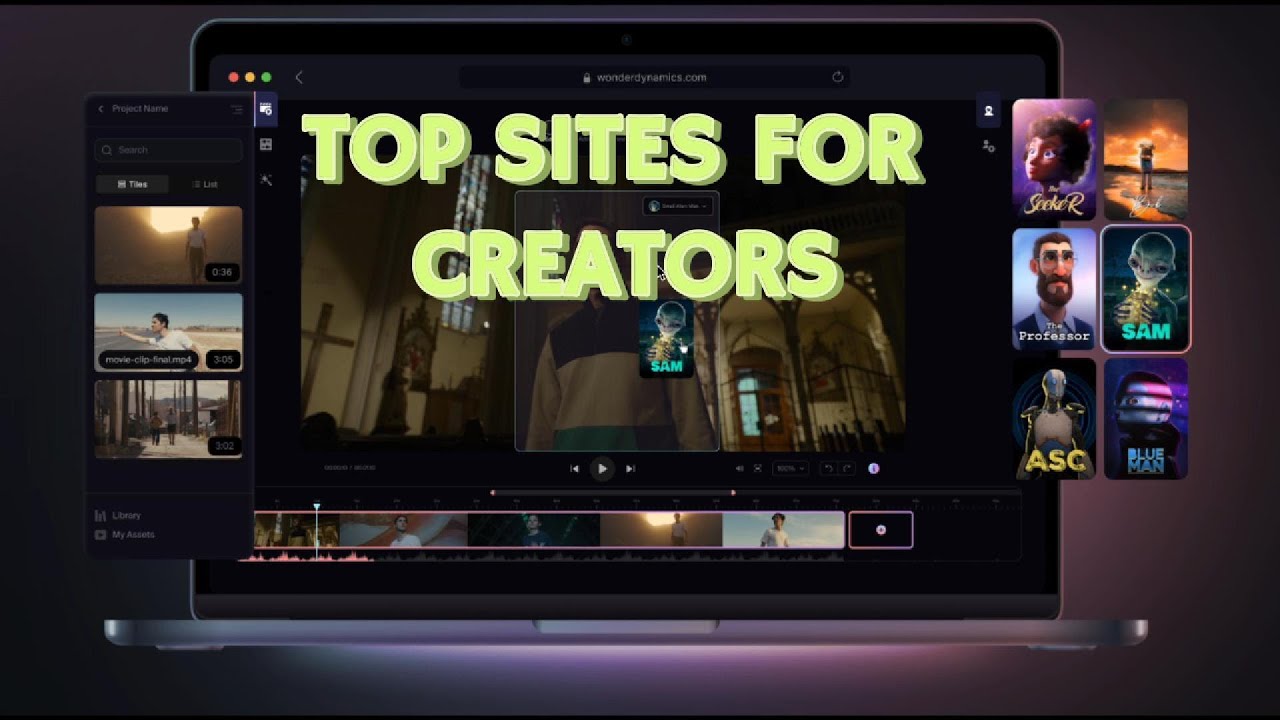This screenshot has height=720, width=1280.
Task: Choose The Professor character card
Action: tap(1054, 288)
